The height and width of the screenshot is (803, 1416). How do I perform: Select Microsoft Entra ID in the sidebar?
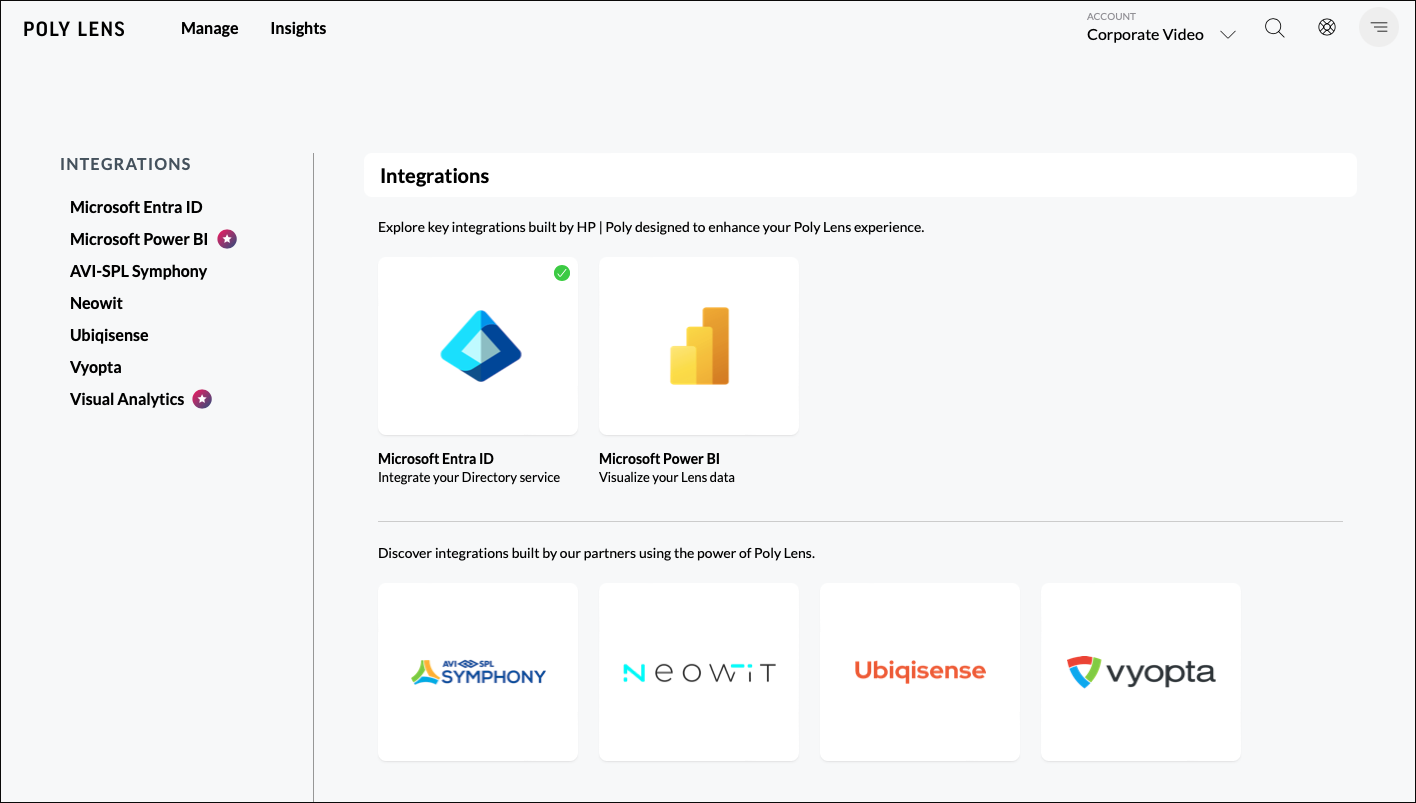coord(136,207)
